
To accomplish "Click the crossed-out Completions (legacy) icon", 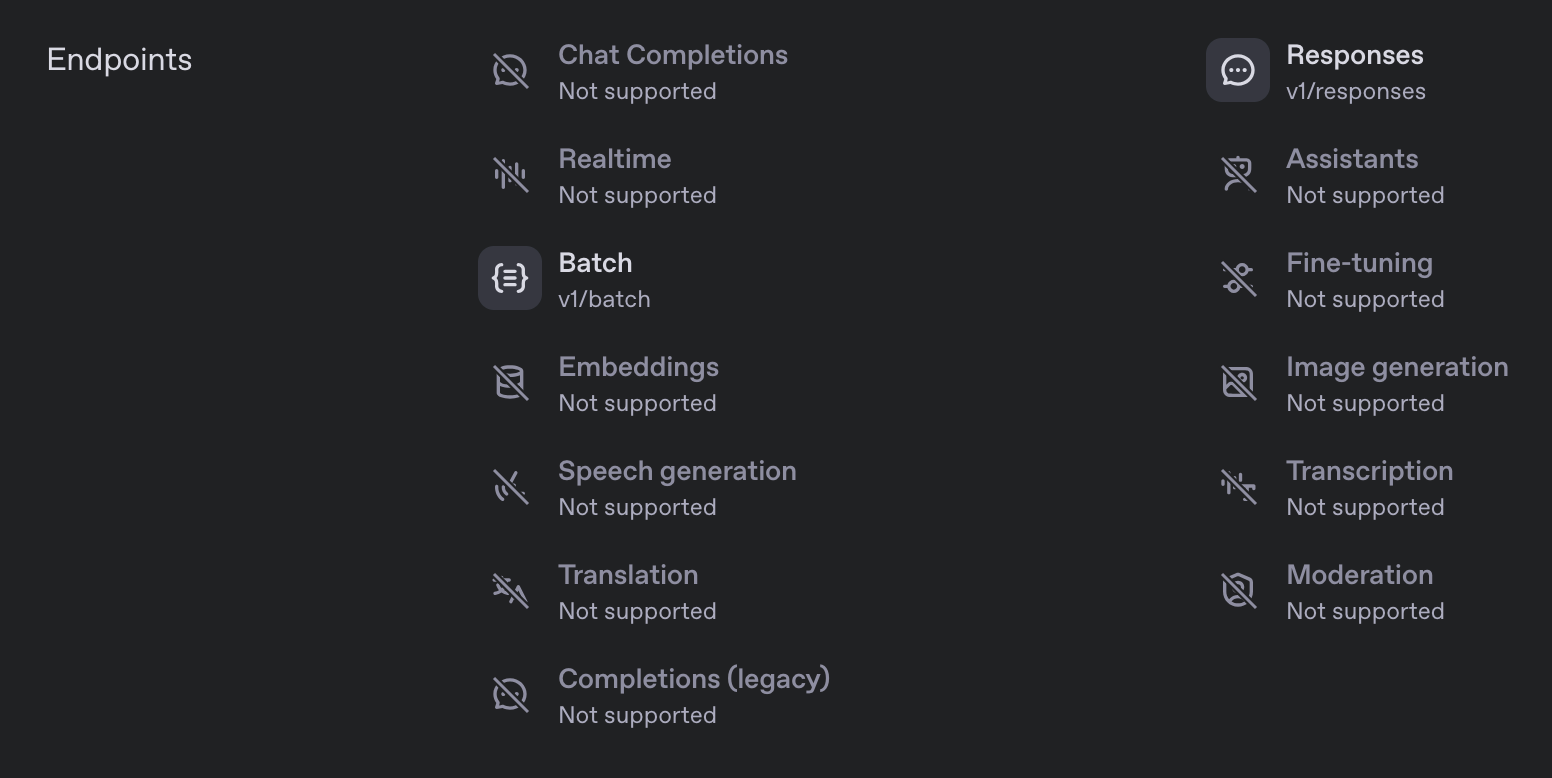I will tap(510, 694).
